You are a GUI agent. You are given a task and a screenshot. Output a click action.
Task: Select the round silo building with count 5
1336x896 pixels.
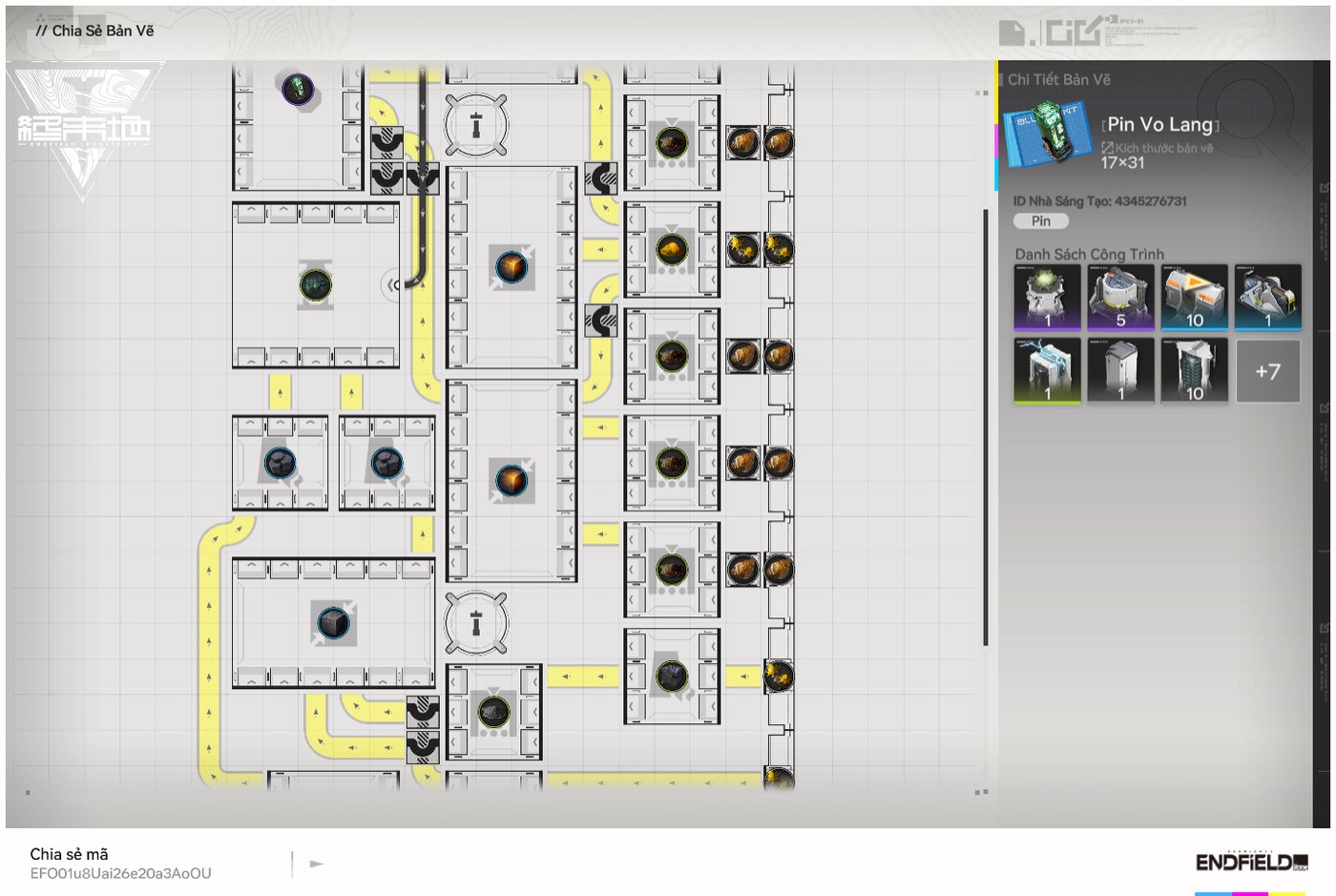click(x=1120, y=297)
